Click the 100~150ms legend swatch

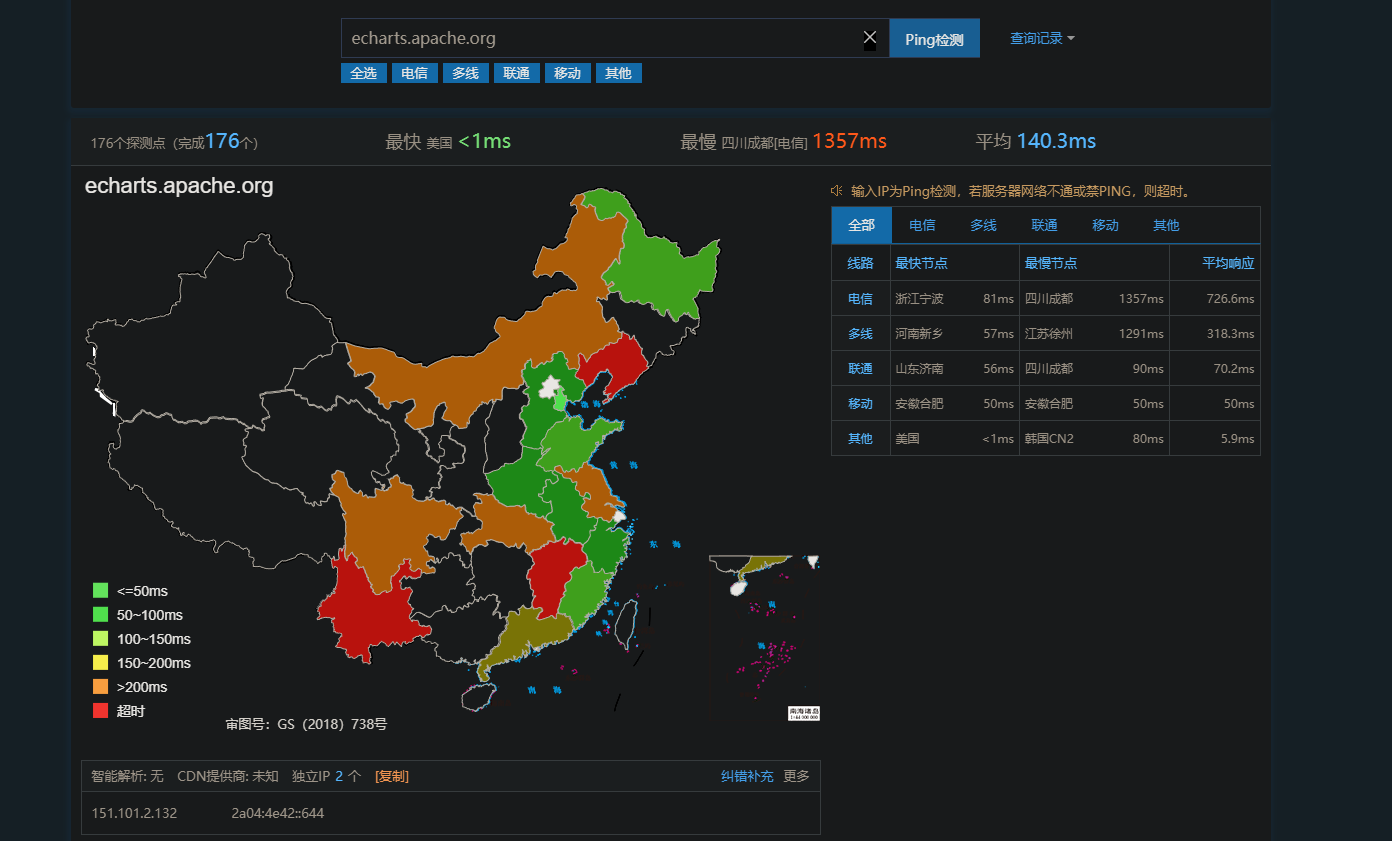100,639
